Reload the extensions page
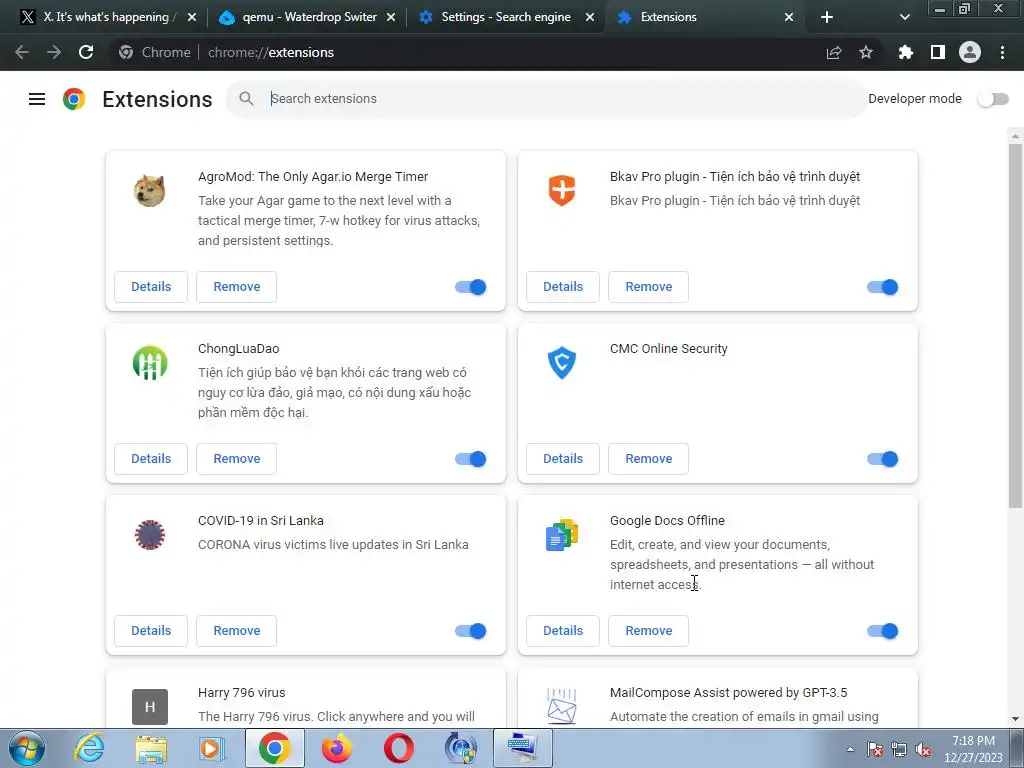 tap(86, 52)
